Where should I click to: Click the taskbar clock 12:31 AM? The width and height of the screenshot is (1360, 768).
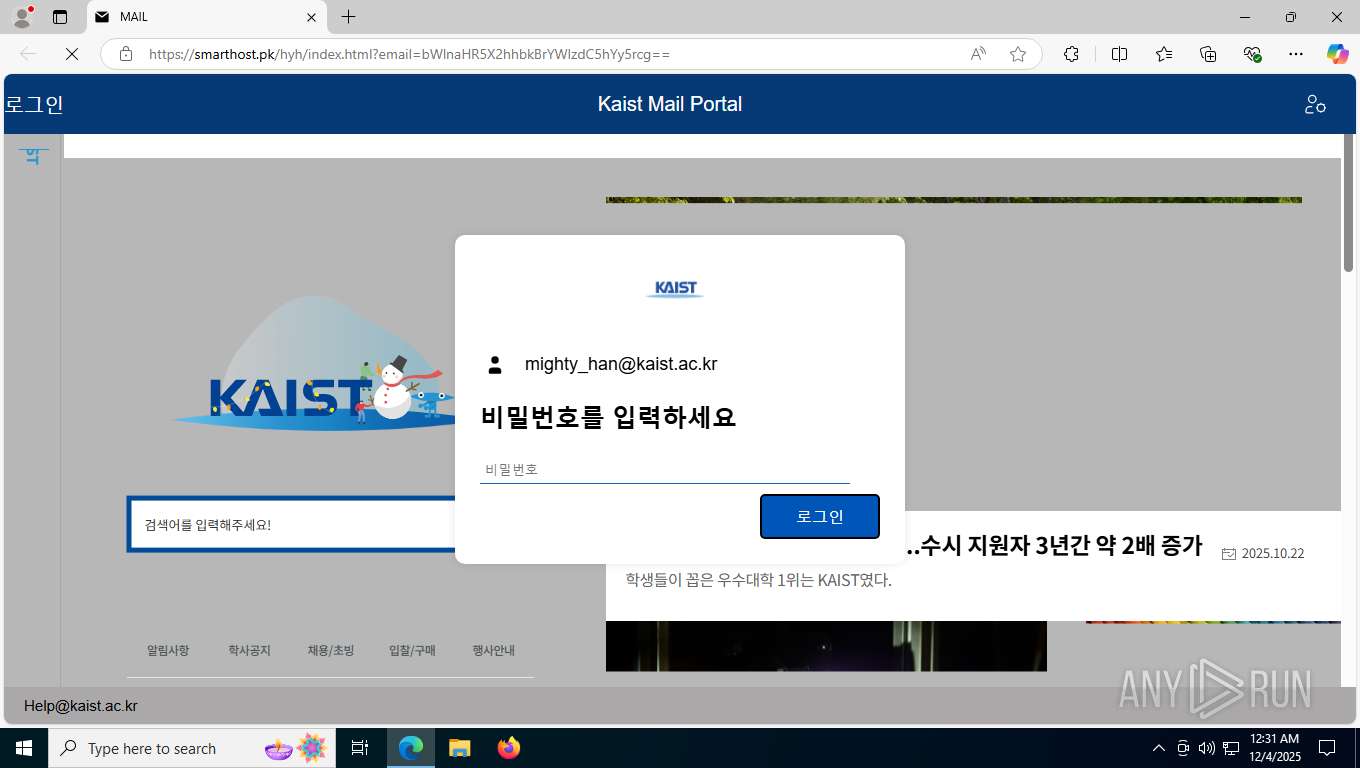tap(1274, 739)
